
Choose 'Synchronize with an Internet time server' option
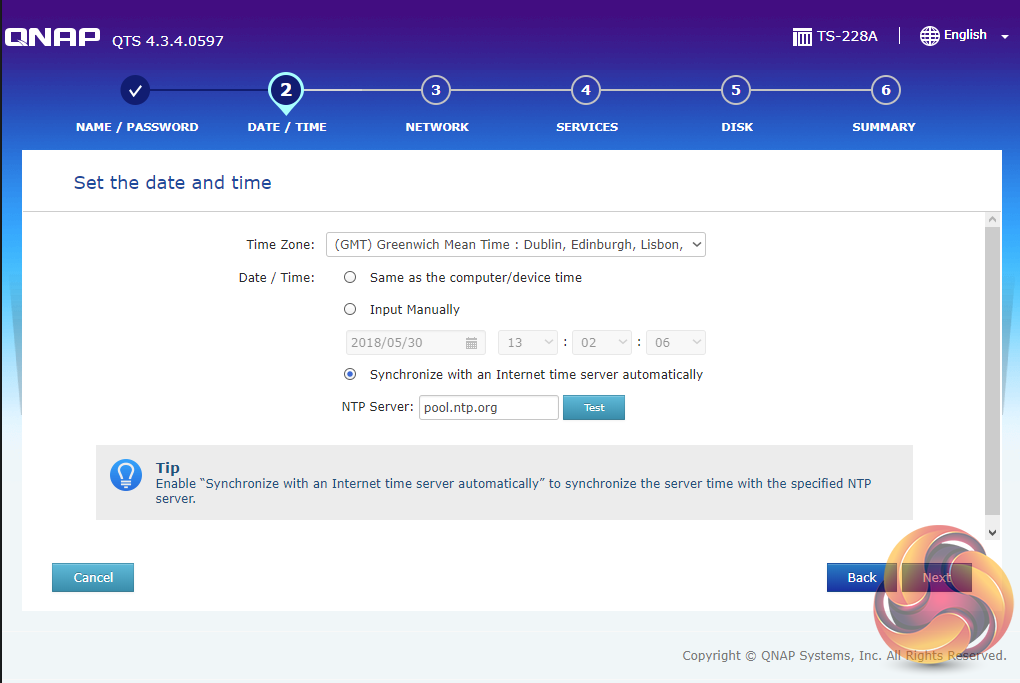350,374
